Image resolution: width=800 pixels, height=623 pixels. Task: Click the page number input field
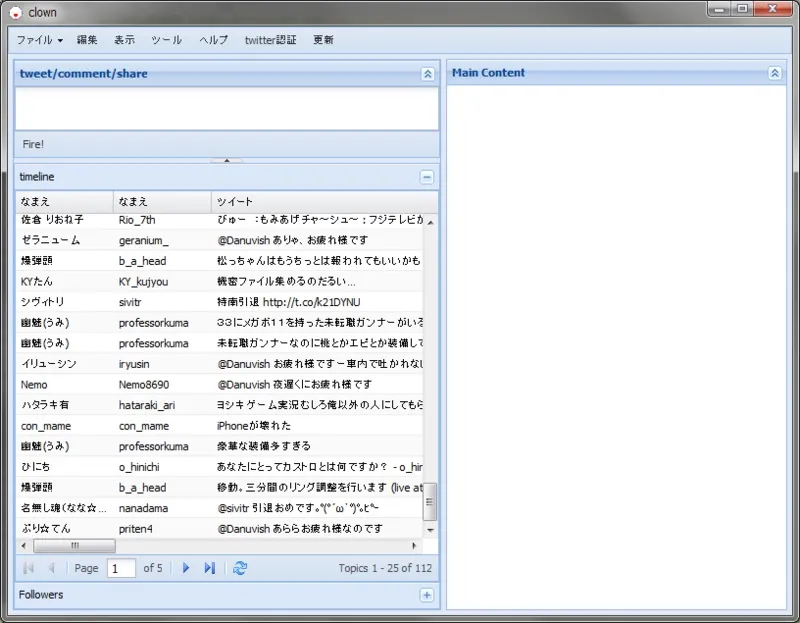tap(121, 568)
